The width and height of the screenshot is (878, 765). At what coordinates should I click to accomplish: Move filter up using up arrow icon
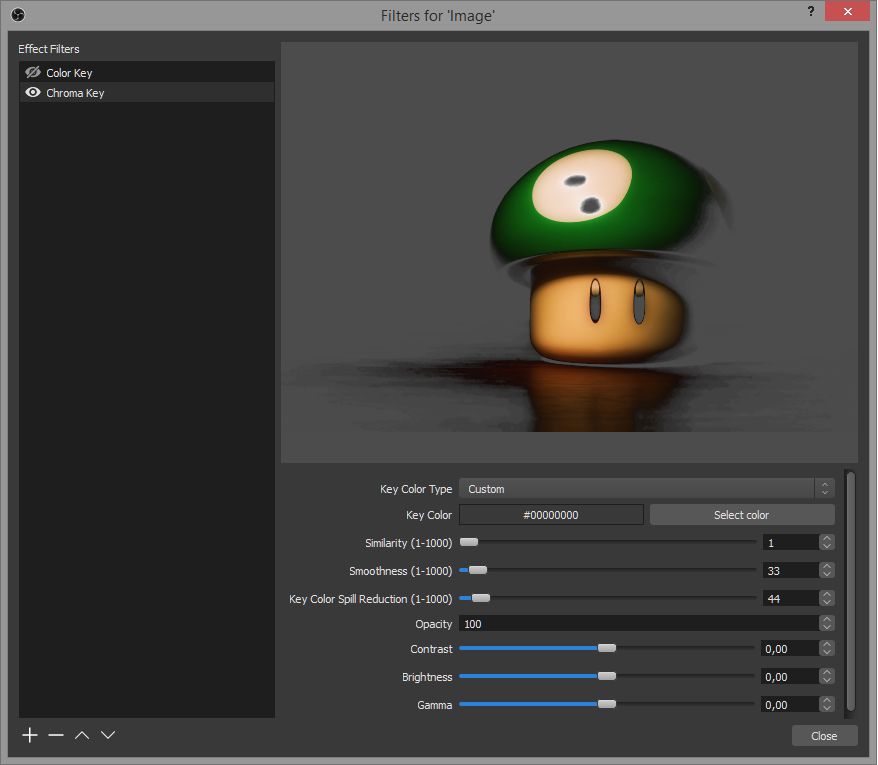pos(81,735)
